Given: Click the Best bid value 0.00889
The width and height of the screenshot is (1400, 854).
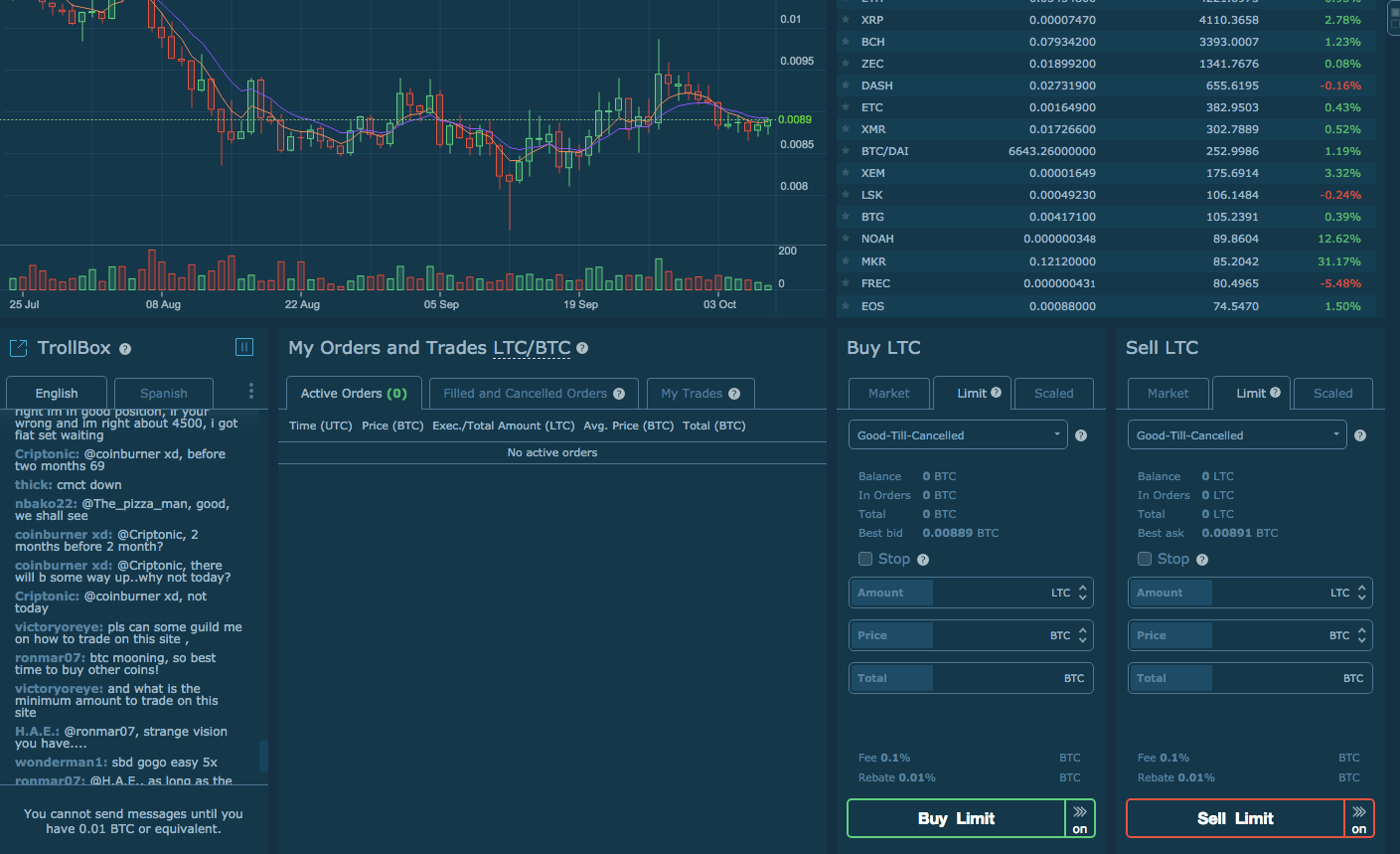Looking at the screenshot, I should [948, 533].
